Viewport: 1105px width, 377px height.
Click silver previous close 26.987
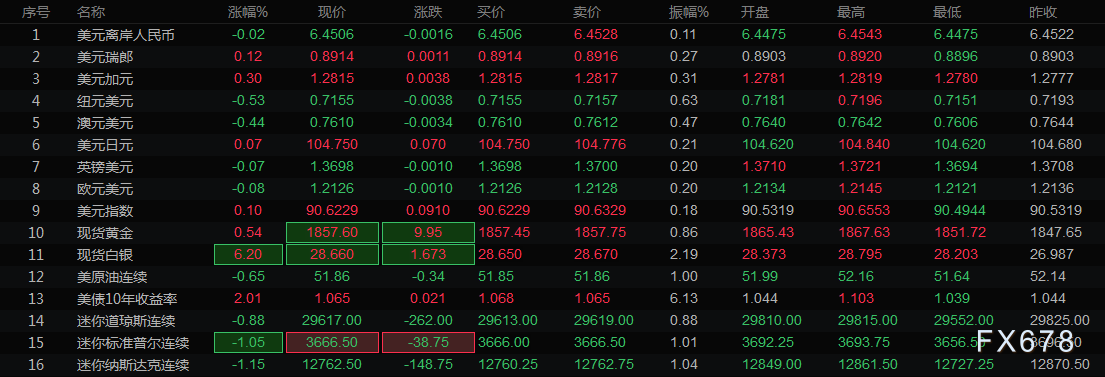pos(1052,254)
